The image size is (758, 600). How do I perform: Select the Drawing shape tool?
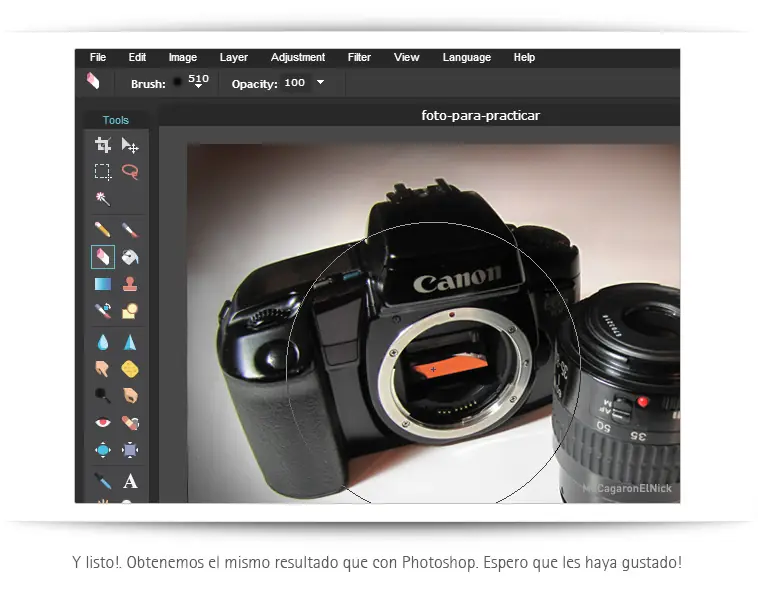click(130, 311)
